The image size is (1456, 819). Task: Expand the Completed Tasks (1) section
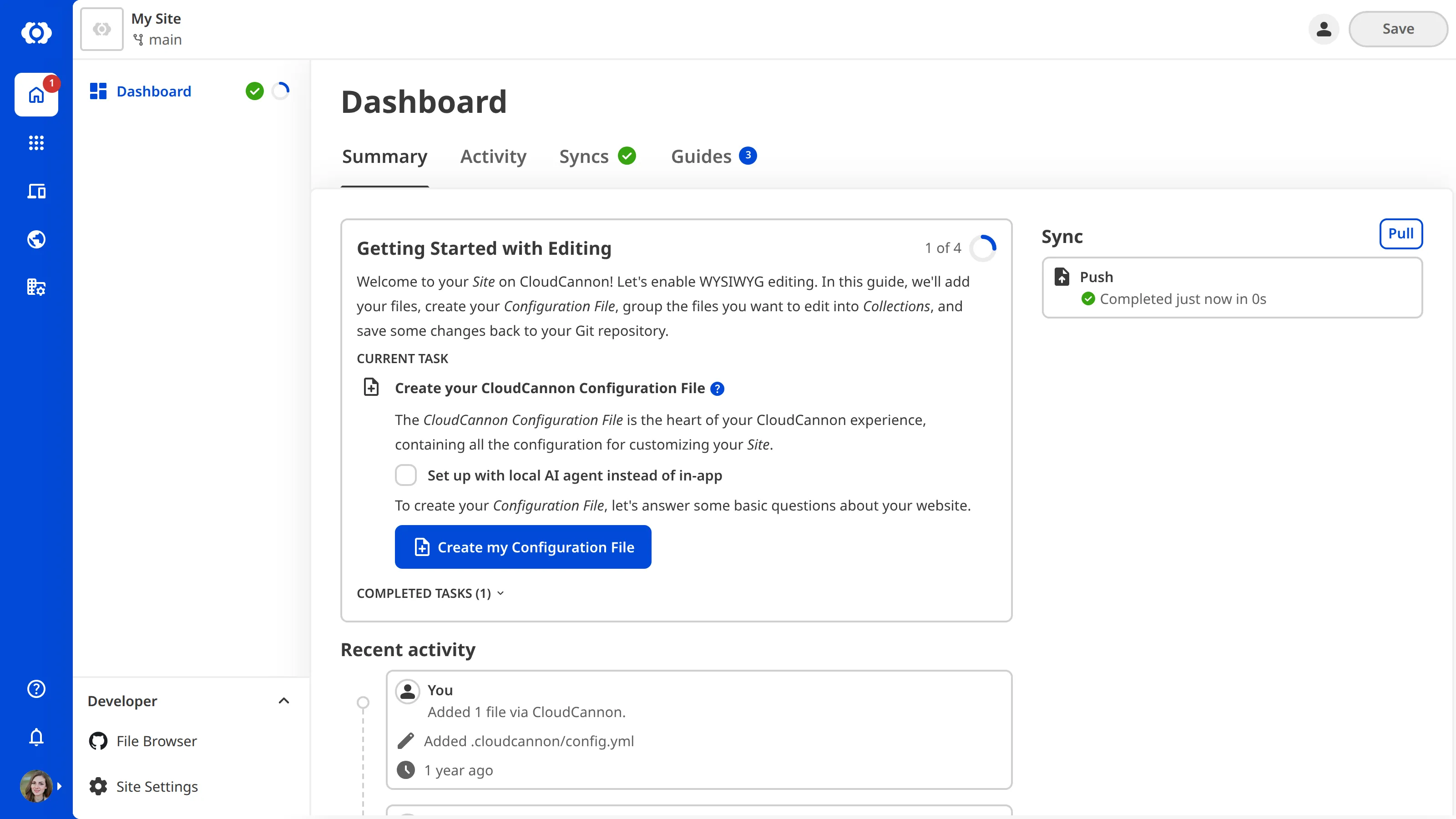click(x=430, y=593)
